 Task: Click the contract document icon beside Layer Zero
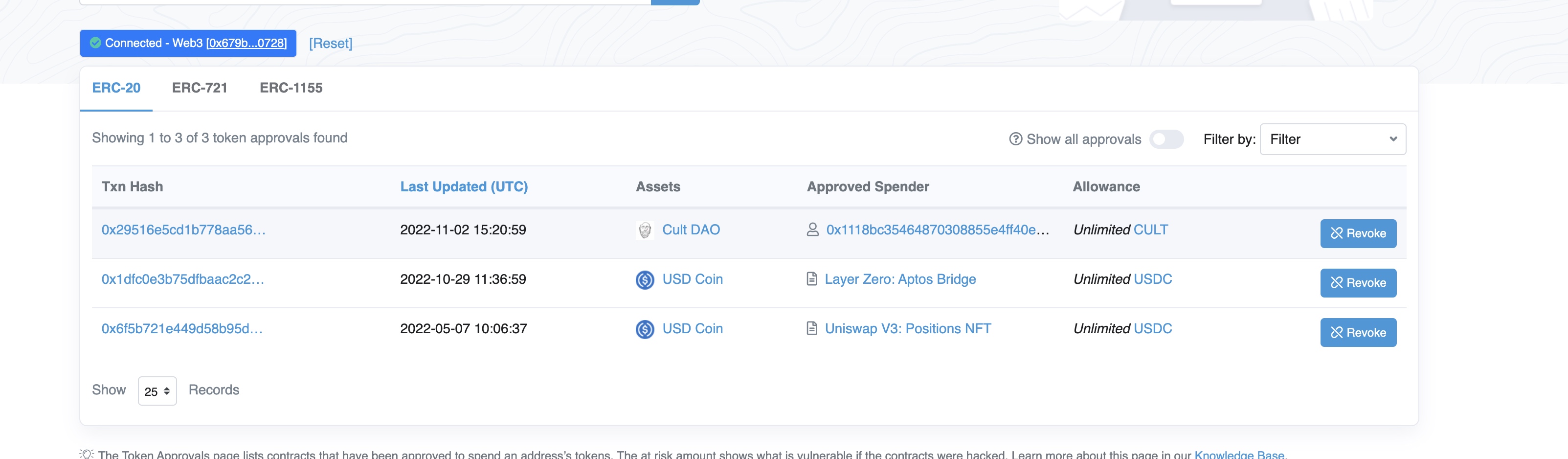click(x=811, y=279)
